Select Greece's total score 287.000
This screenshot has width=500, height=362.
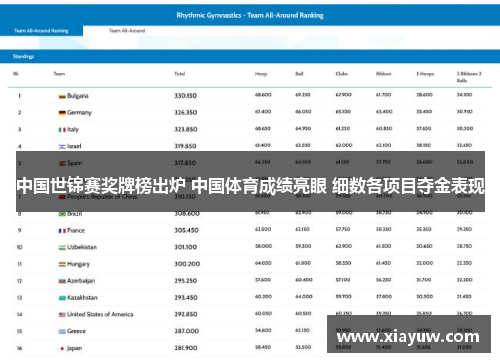[187, 331]
